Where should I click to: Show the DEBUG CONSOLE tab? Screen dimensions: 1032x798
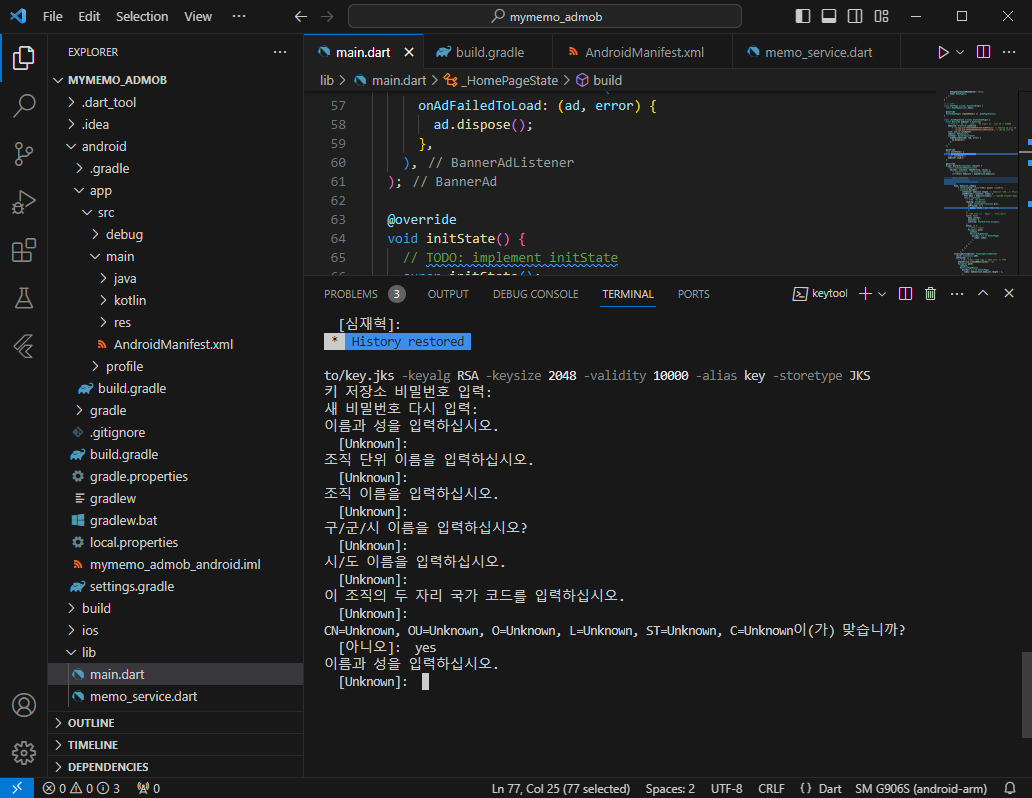536,294
